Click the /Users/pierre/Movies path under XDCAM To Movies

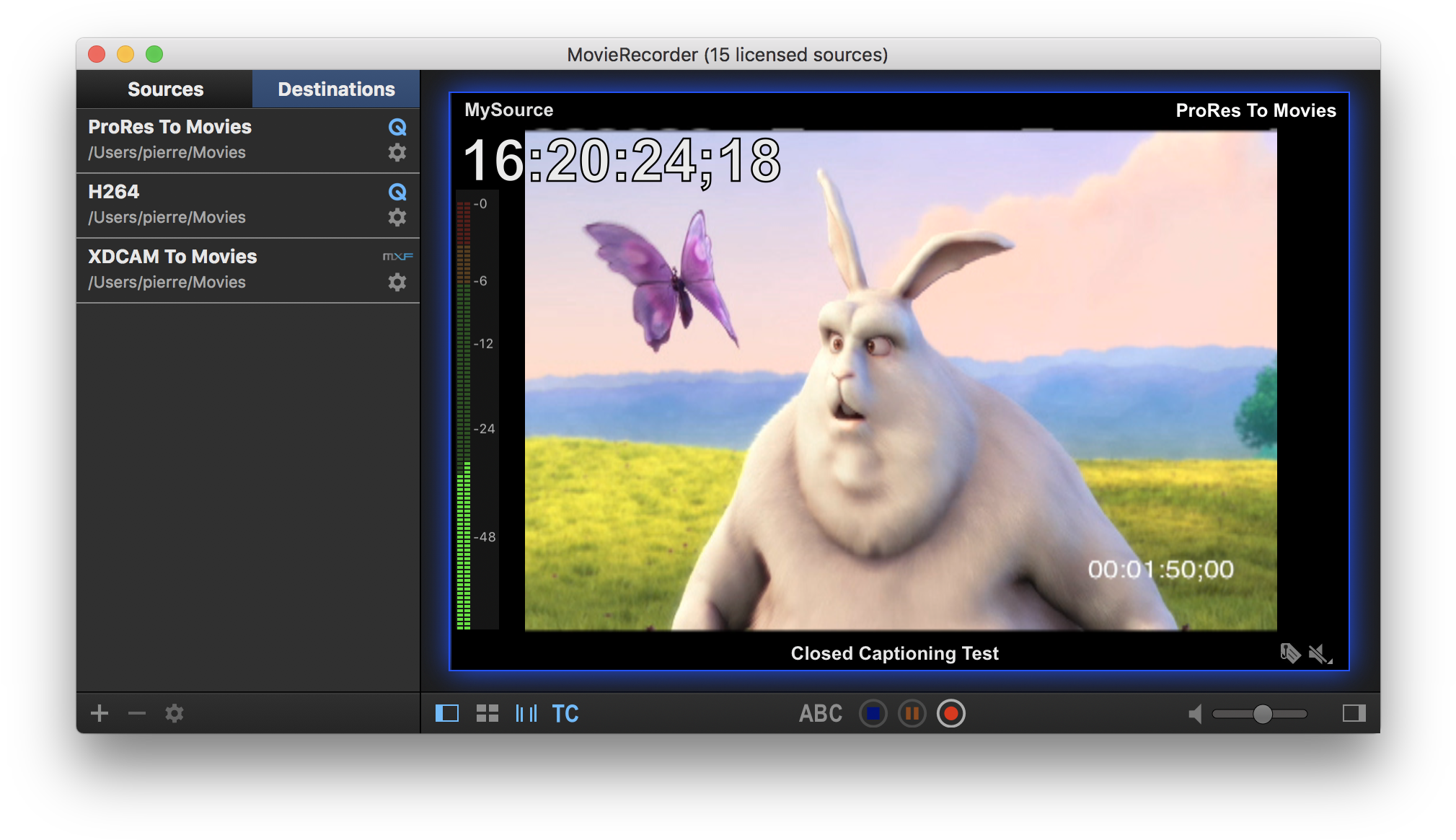tap(167, 282)
